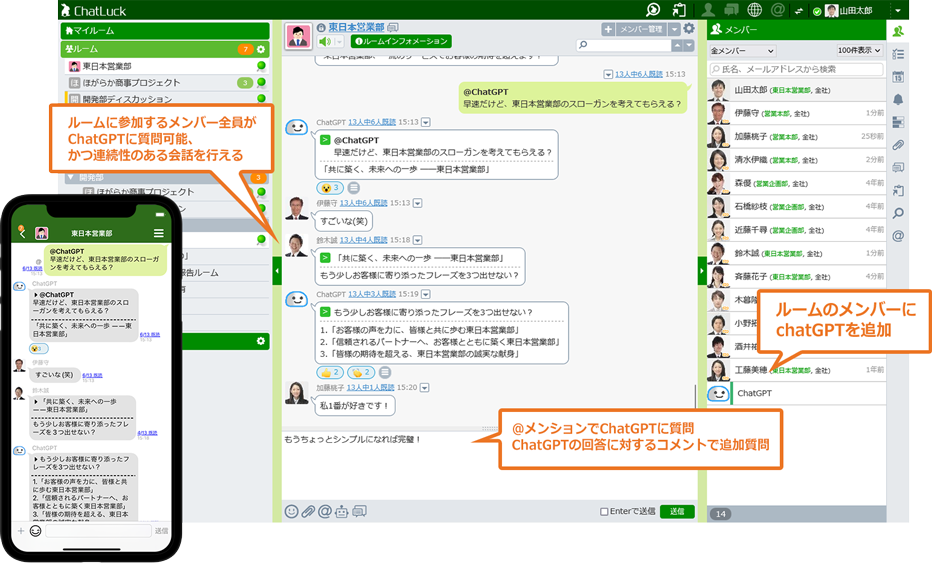Open the reaction list icon under slogan reply
Screen dimensions: 932x563
click(354, 188)
